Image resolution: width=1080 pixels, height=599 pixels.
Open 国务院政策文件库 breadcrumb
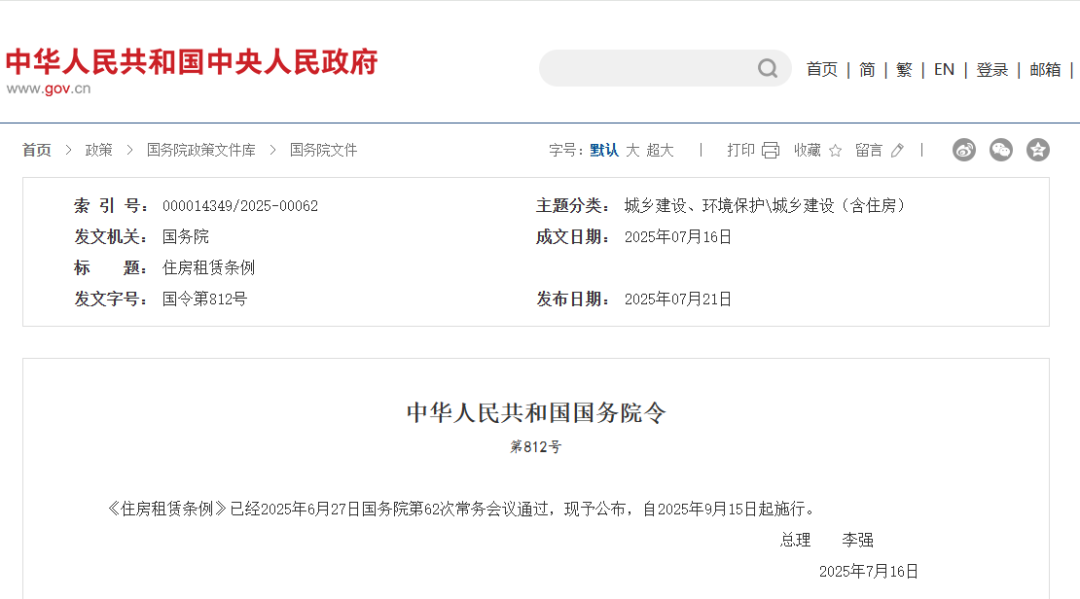[201, 150]
